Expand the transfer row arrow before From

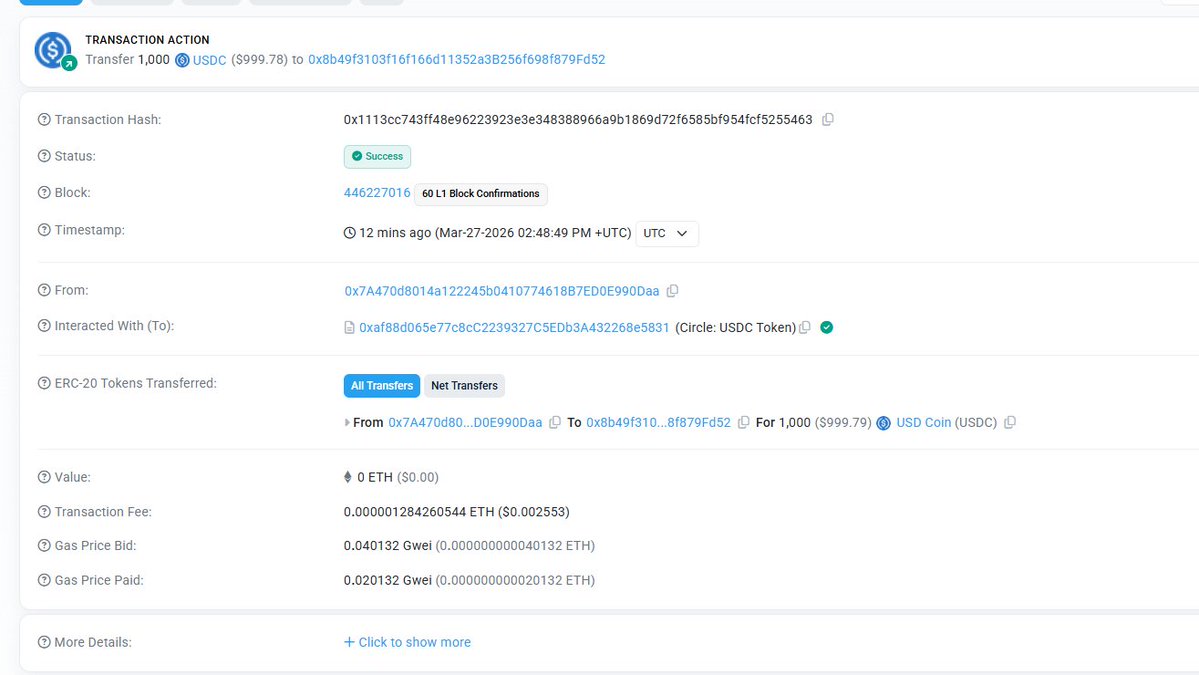tap(347, 422)
